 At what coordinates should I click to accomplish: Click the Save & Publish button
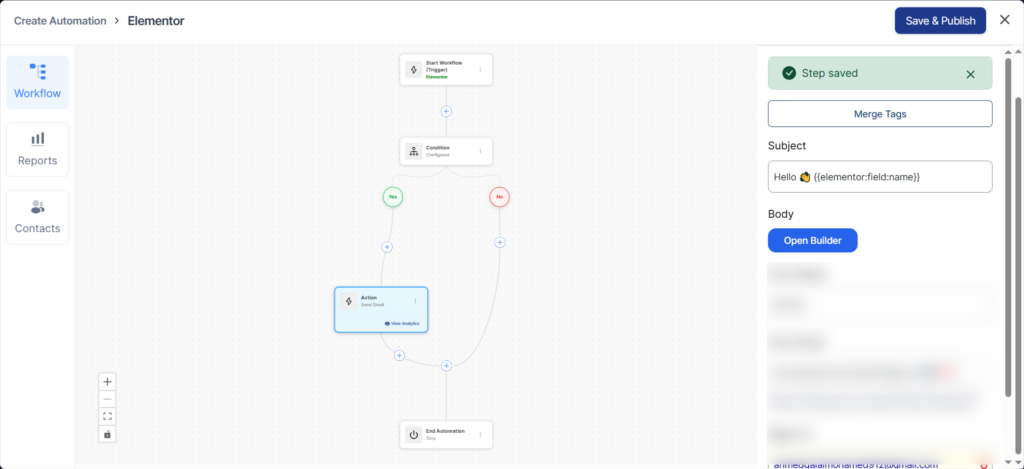[x=939, y=21]
